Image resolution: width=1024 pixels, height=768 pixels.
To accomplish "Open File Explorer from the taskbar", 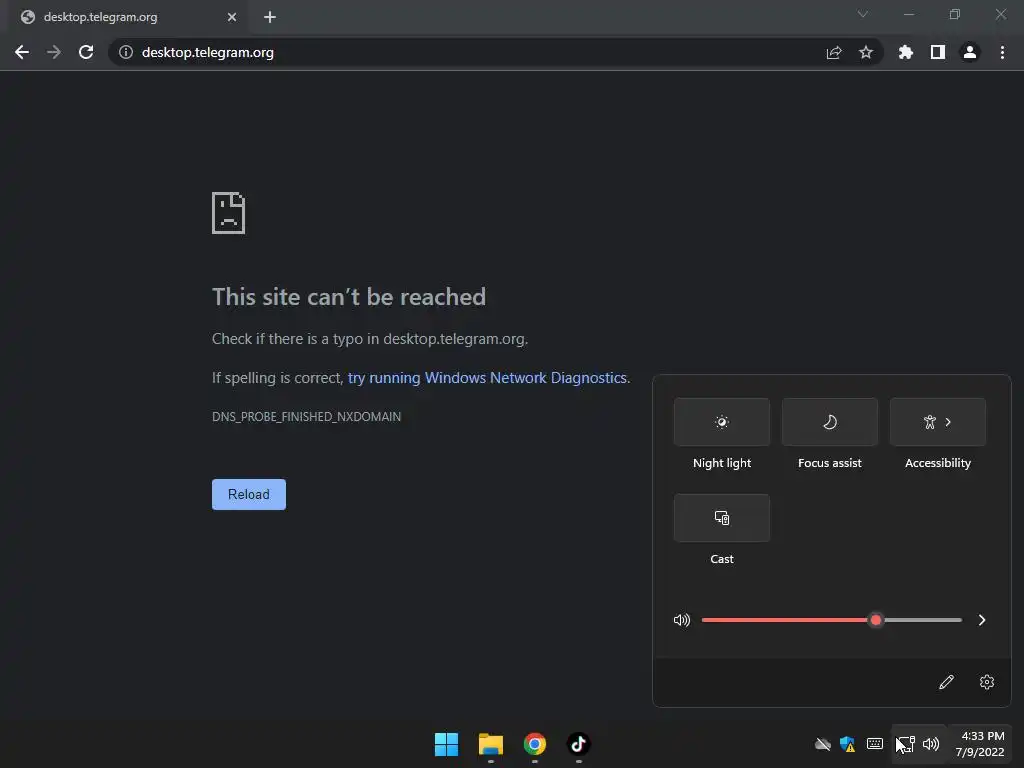I will click(490, 744).
